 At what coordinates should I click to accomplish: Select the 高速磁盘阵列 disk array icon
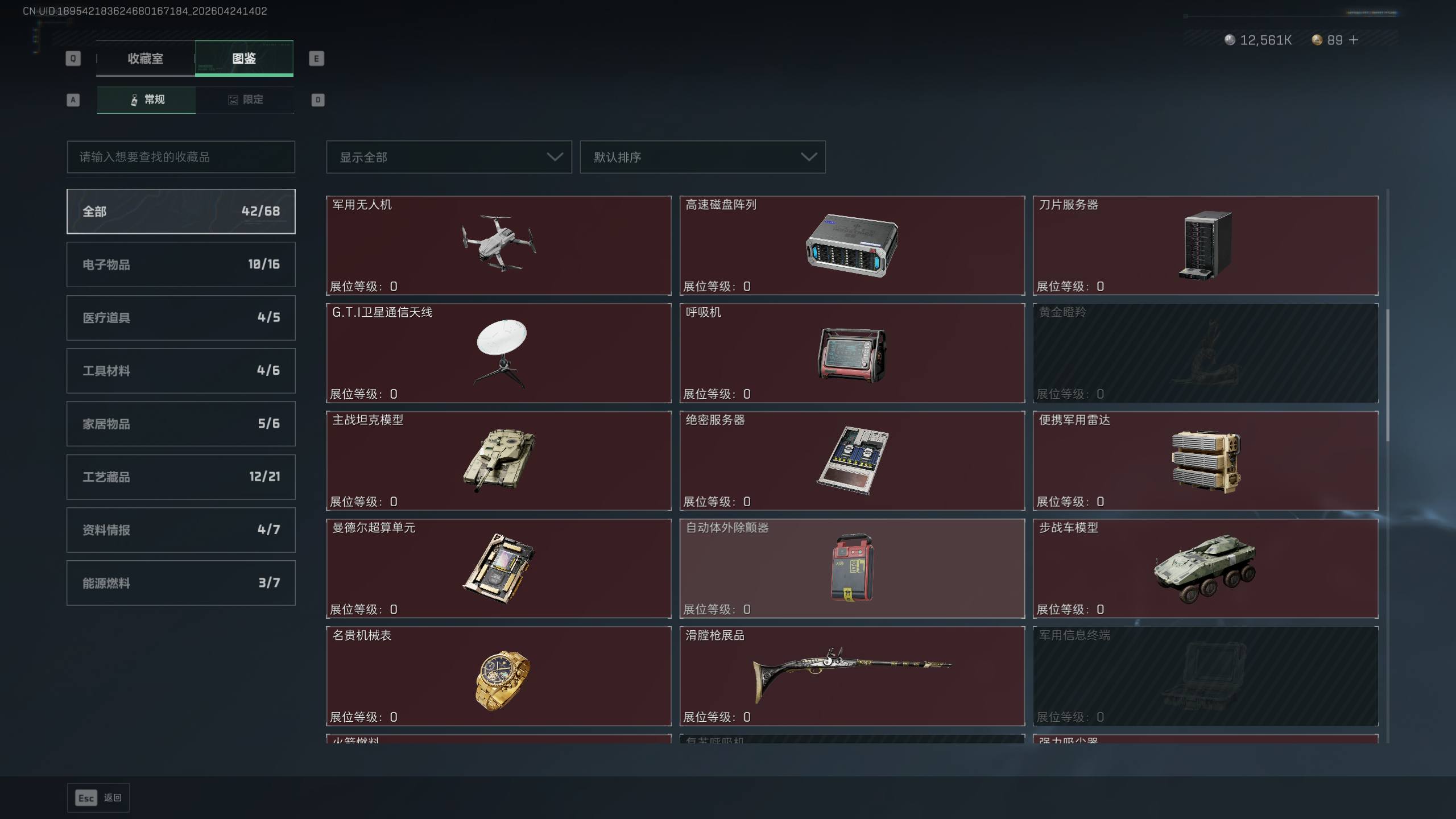click(851, 245)
